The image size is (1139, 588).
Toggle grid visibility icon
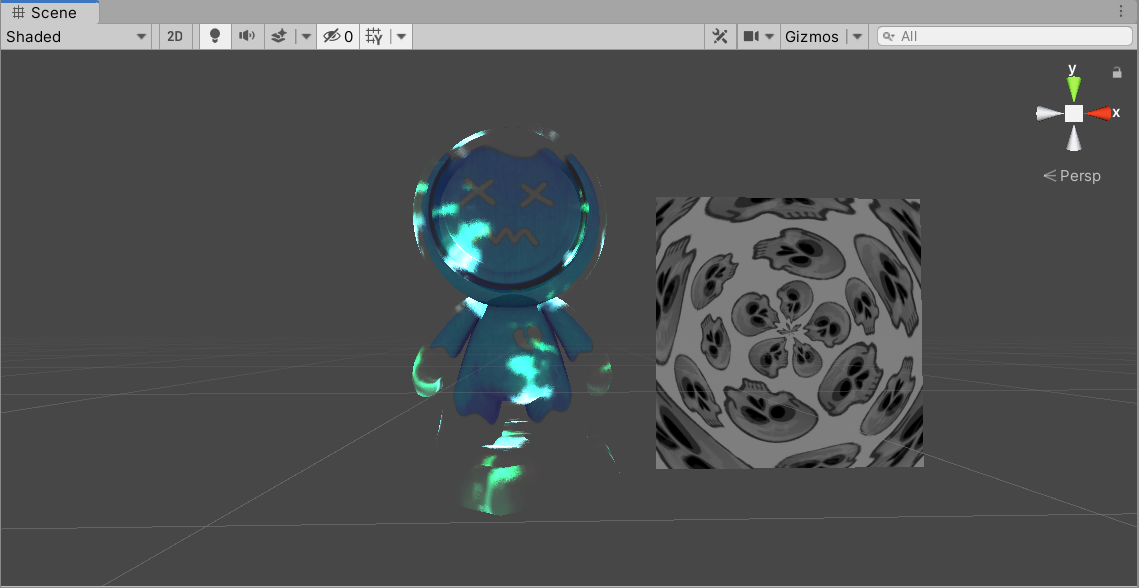tap(374, 36)
